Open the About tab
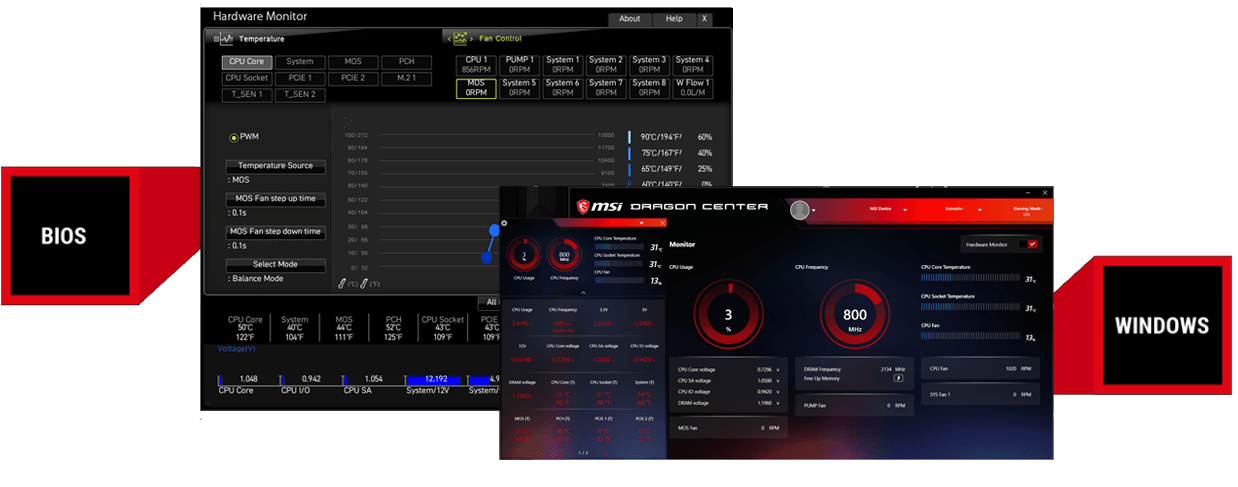Image resolution: width=1238 pixels, height=487 pixels. pos(629,19)
